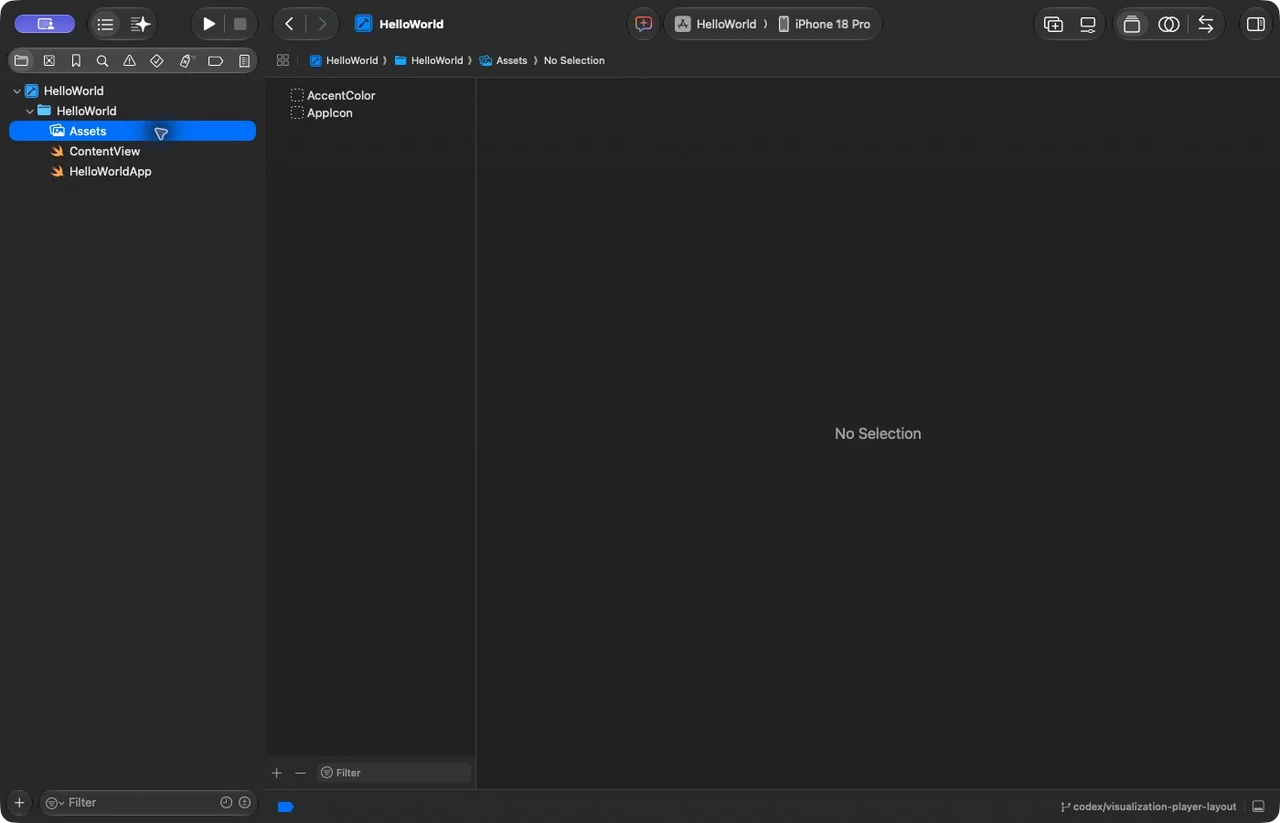
Task: Remove asset with minus button
Action: coord(300,773)
